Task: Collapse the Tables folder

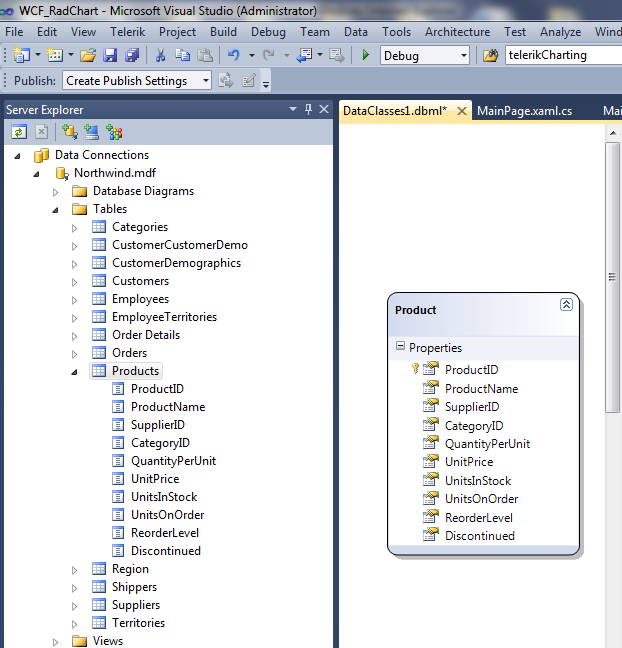Action: click(x=55, y=210)
